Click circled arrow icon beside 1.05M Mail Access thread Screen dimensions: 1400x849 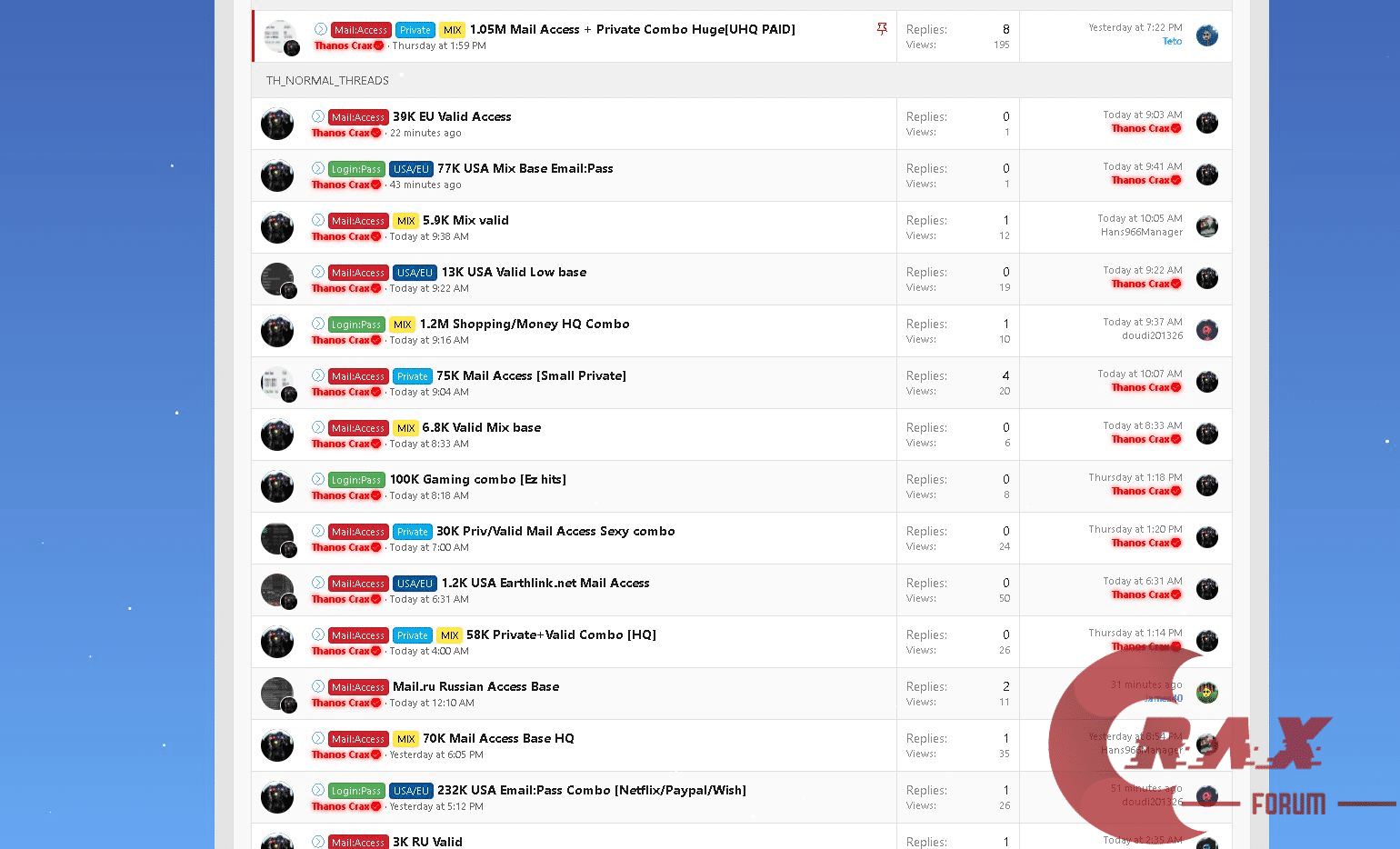[x=321, y=29]
